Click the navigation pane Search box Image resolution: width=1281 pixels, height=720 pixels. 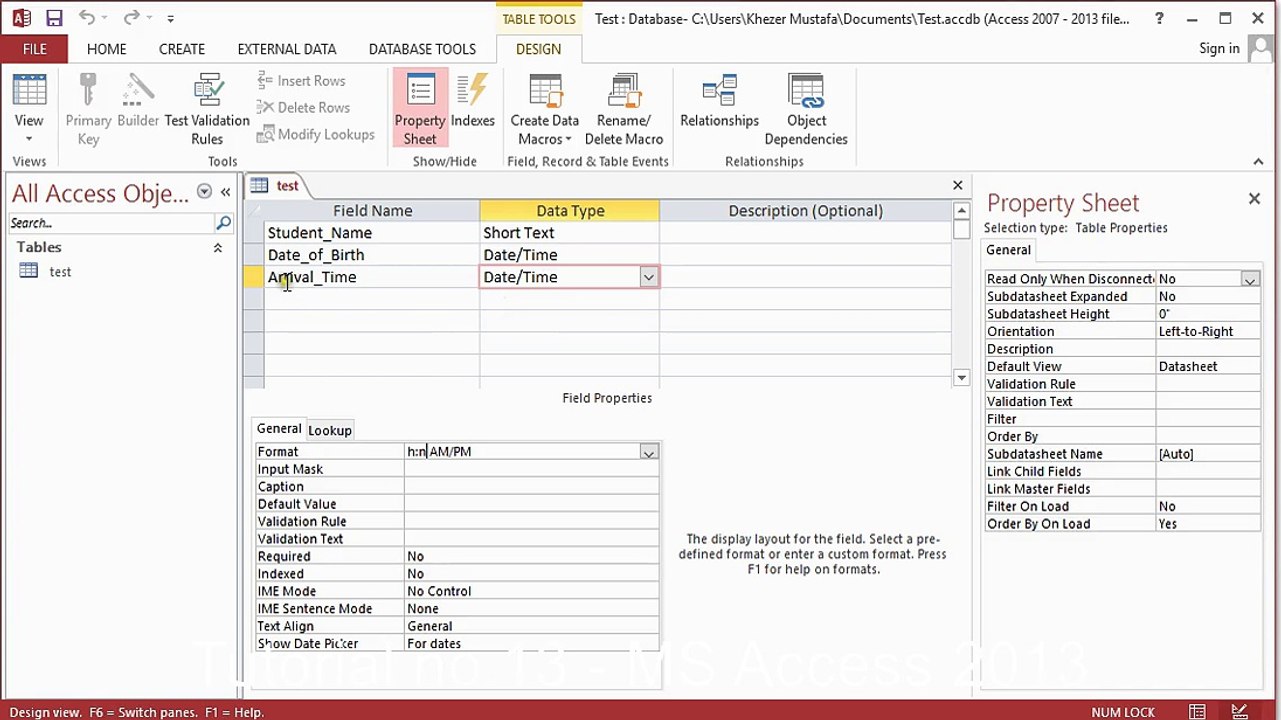pos(111,223)
